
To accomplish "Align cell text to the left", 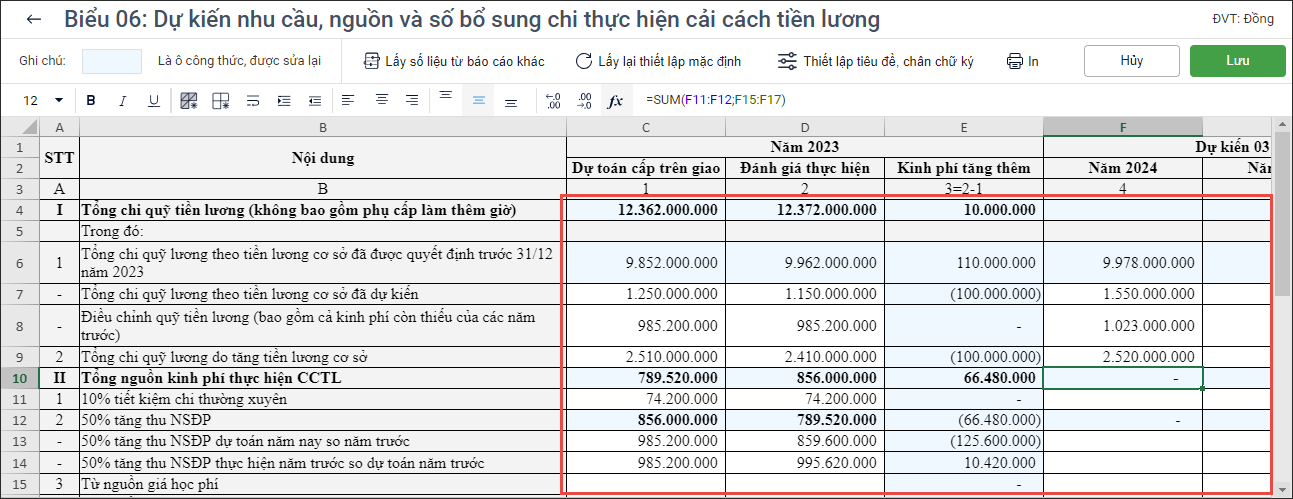I will click(x=348, y=100).
